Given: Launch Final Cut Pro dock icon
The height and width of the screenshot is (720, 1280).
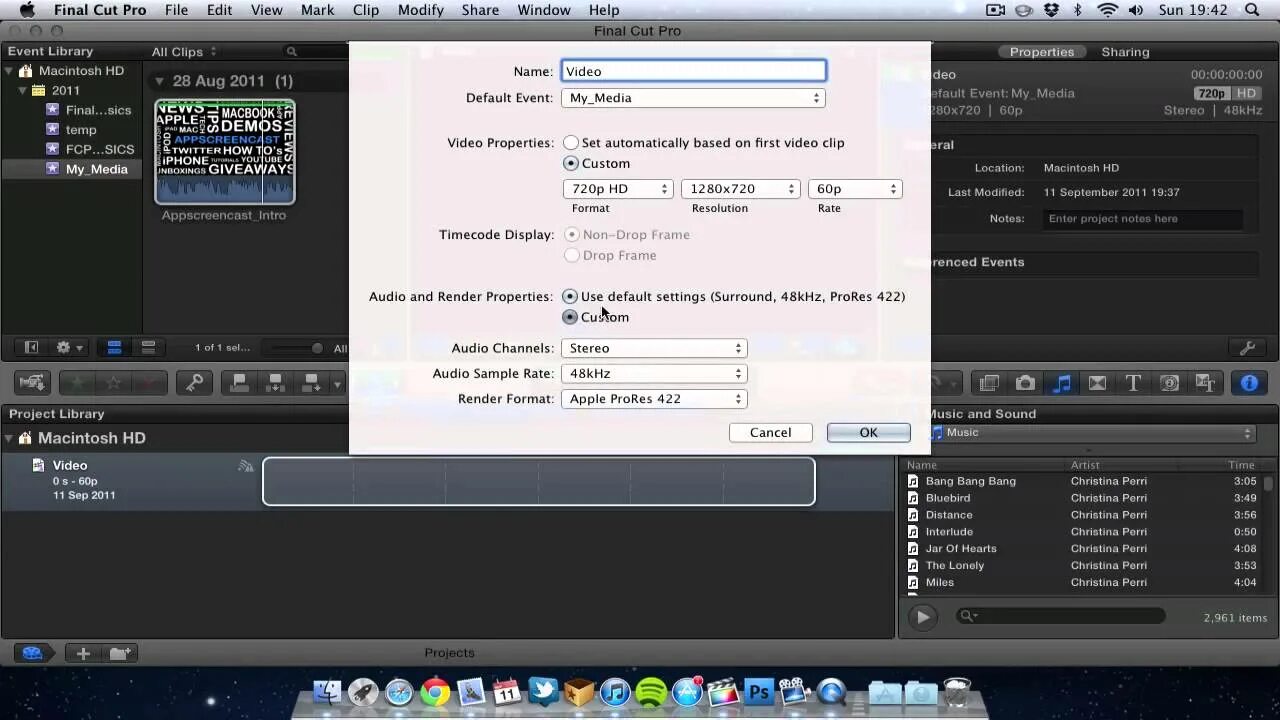Looking at the screenshot, I should (722, 692).
